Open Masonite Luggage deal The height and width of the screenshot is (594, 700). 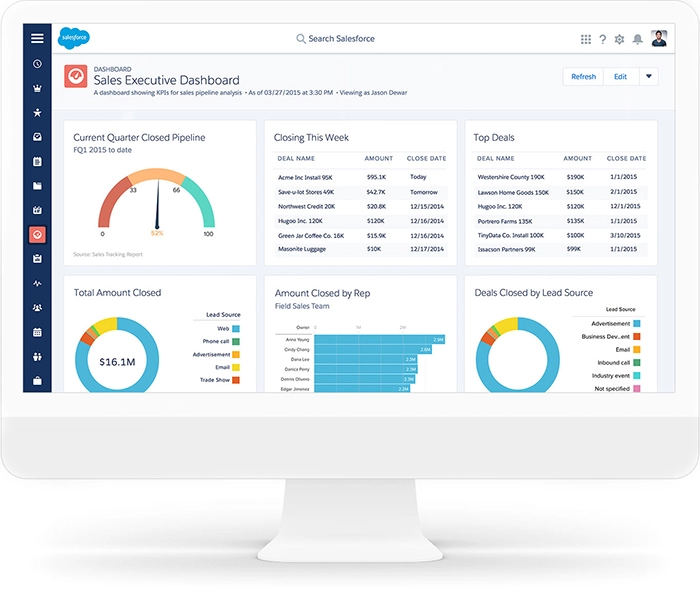pos(302,249)
